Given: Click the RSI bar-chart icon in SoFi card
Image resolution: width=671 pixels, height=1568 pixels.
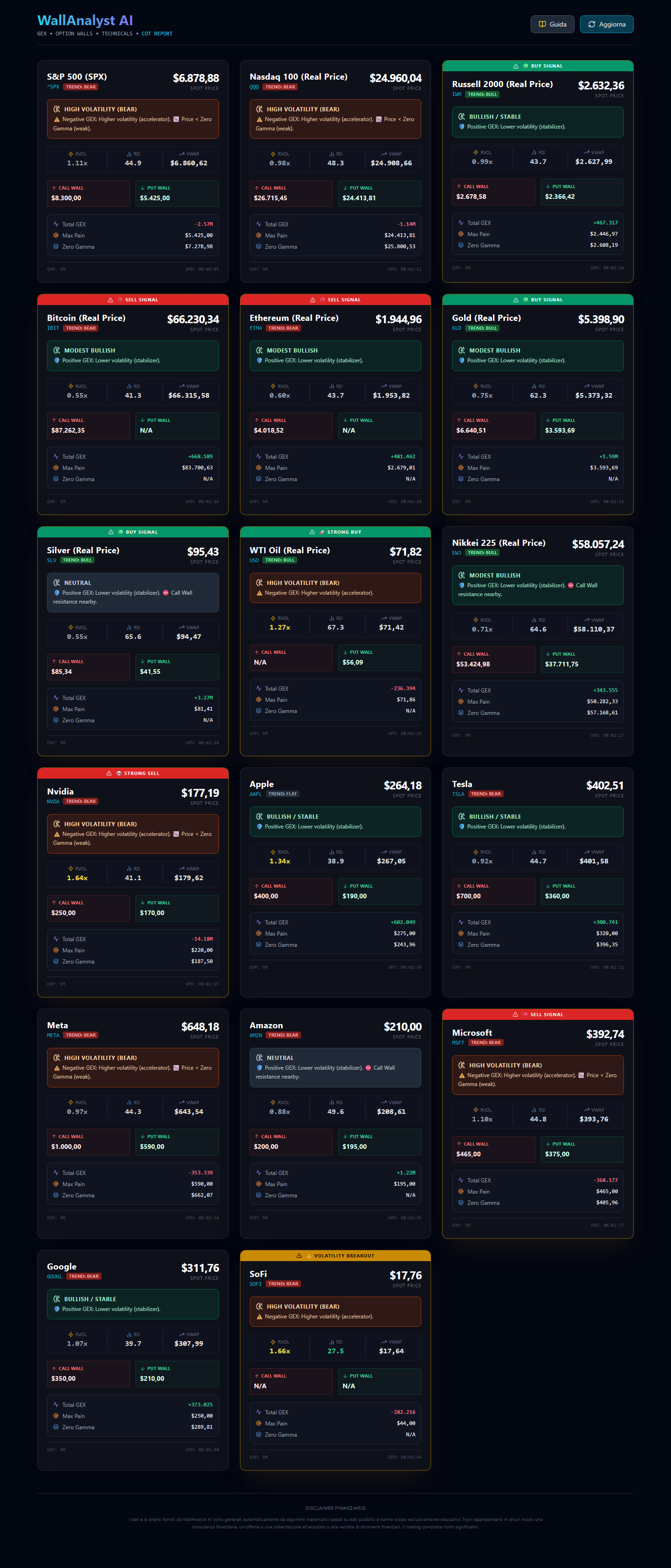Looking at the screenshot, I should [x=331, y=1342].
